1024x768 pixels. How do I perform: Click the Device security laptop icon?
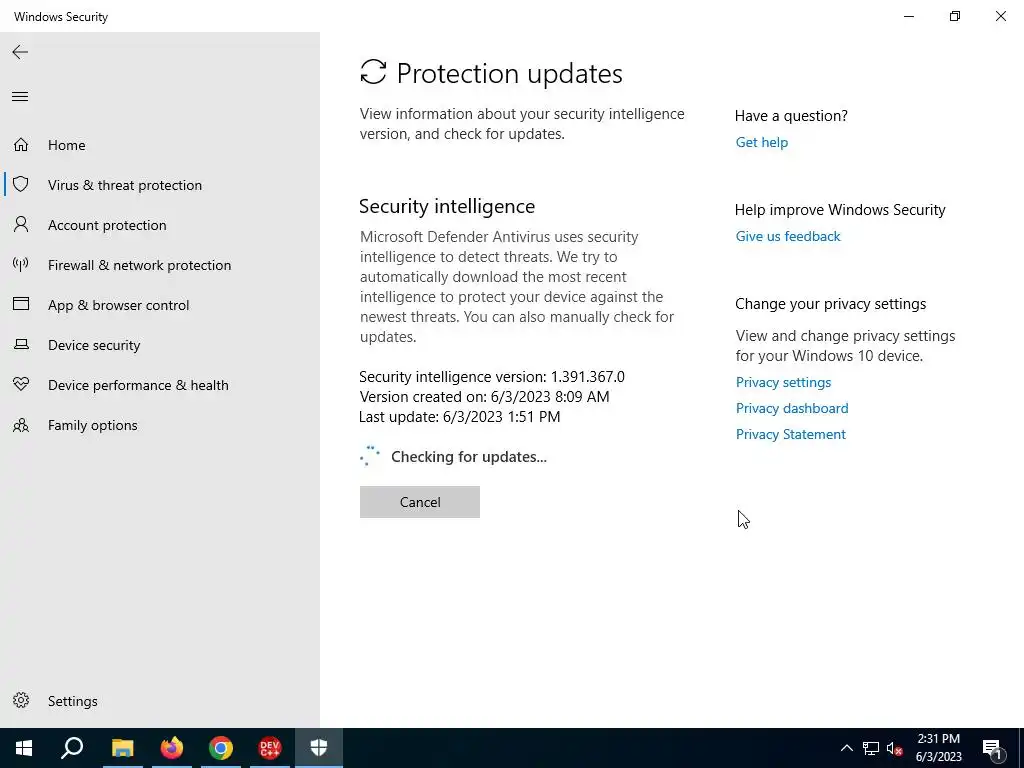pos(21,344)
